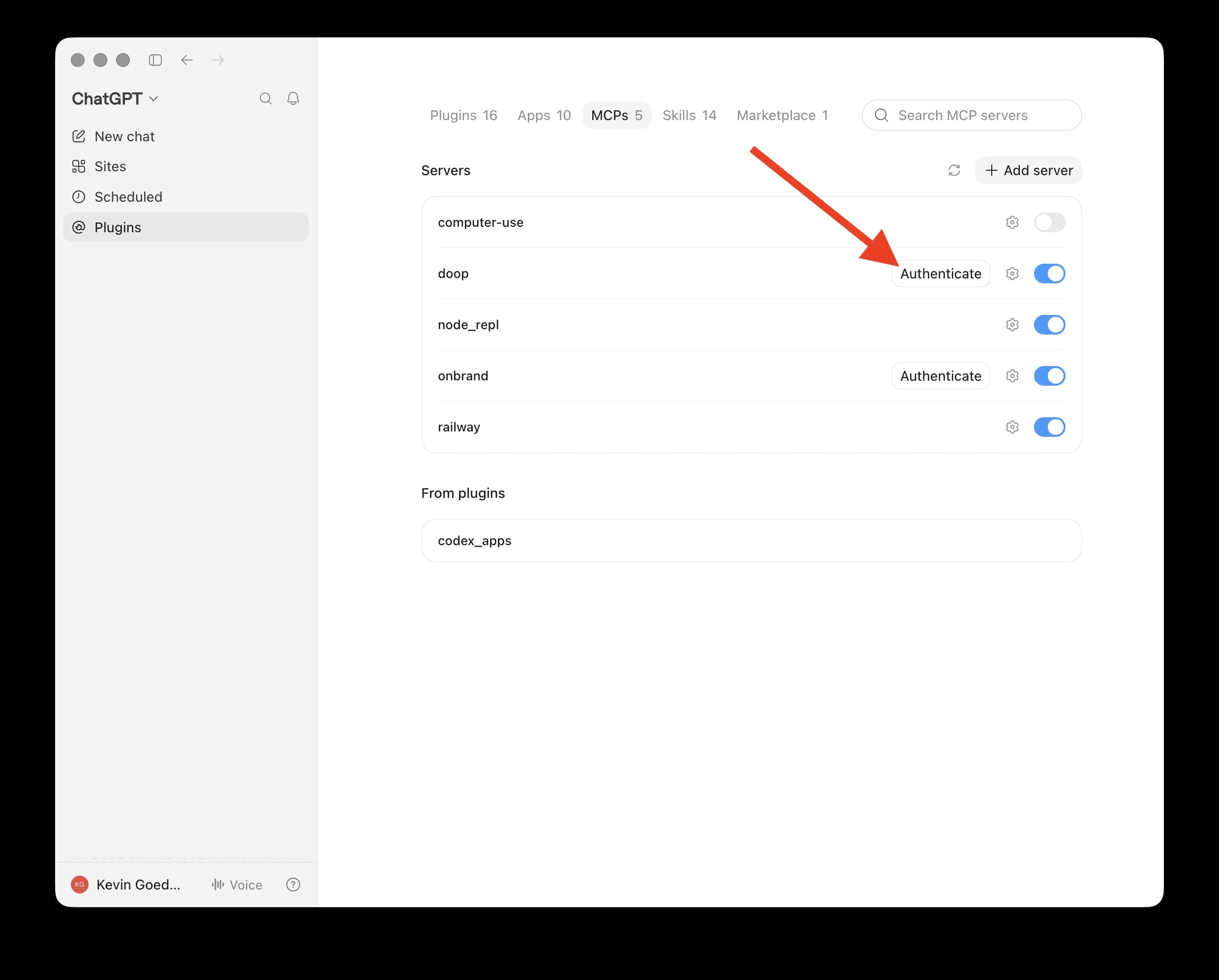Select the node_repl server name
The image size is (1219, 980).
click(x=468, y=325)
